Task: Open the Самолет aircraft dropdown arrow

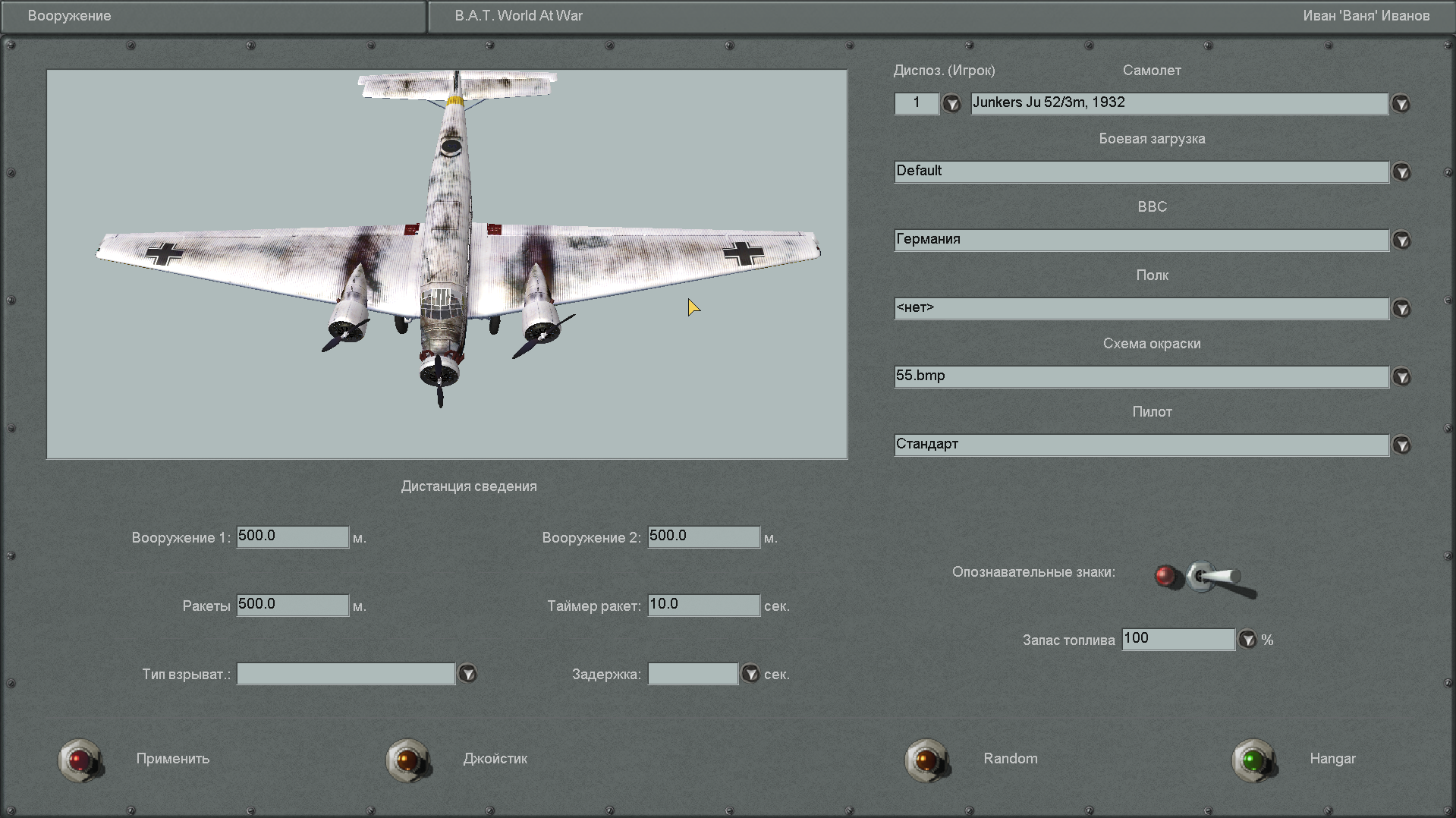Action: coord(1401,103)
